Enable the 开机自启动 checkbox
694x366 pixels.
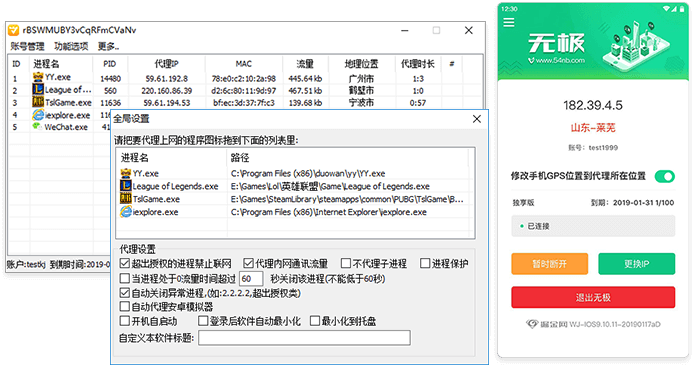pyautogui.click(x=124, y=321)
